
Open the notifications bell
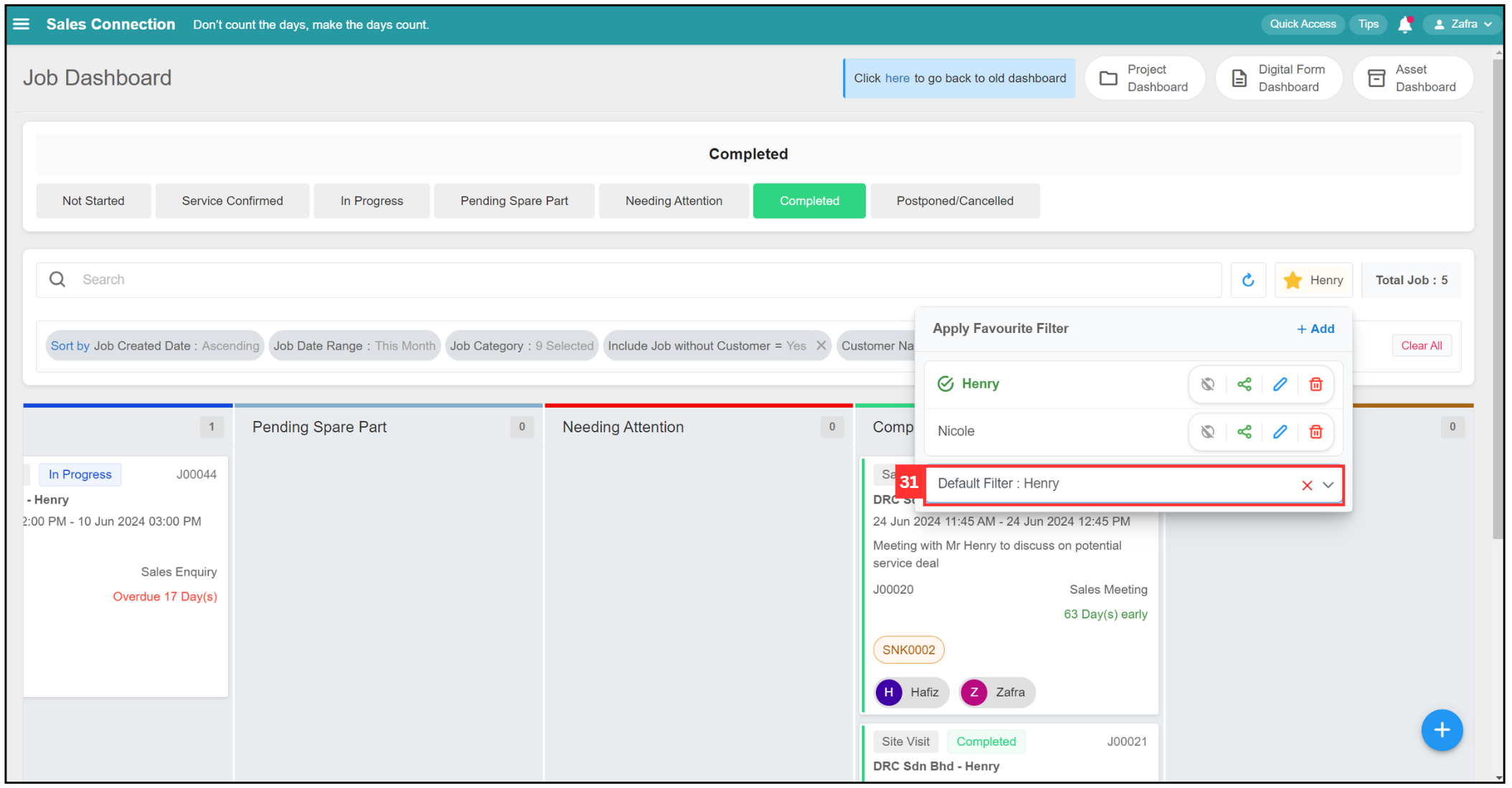coord(1405,24)
